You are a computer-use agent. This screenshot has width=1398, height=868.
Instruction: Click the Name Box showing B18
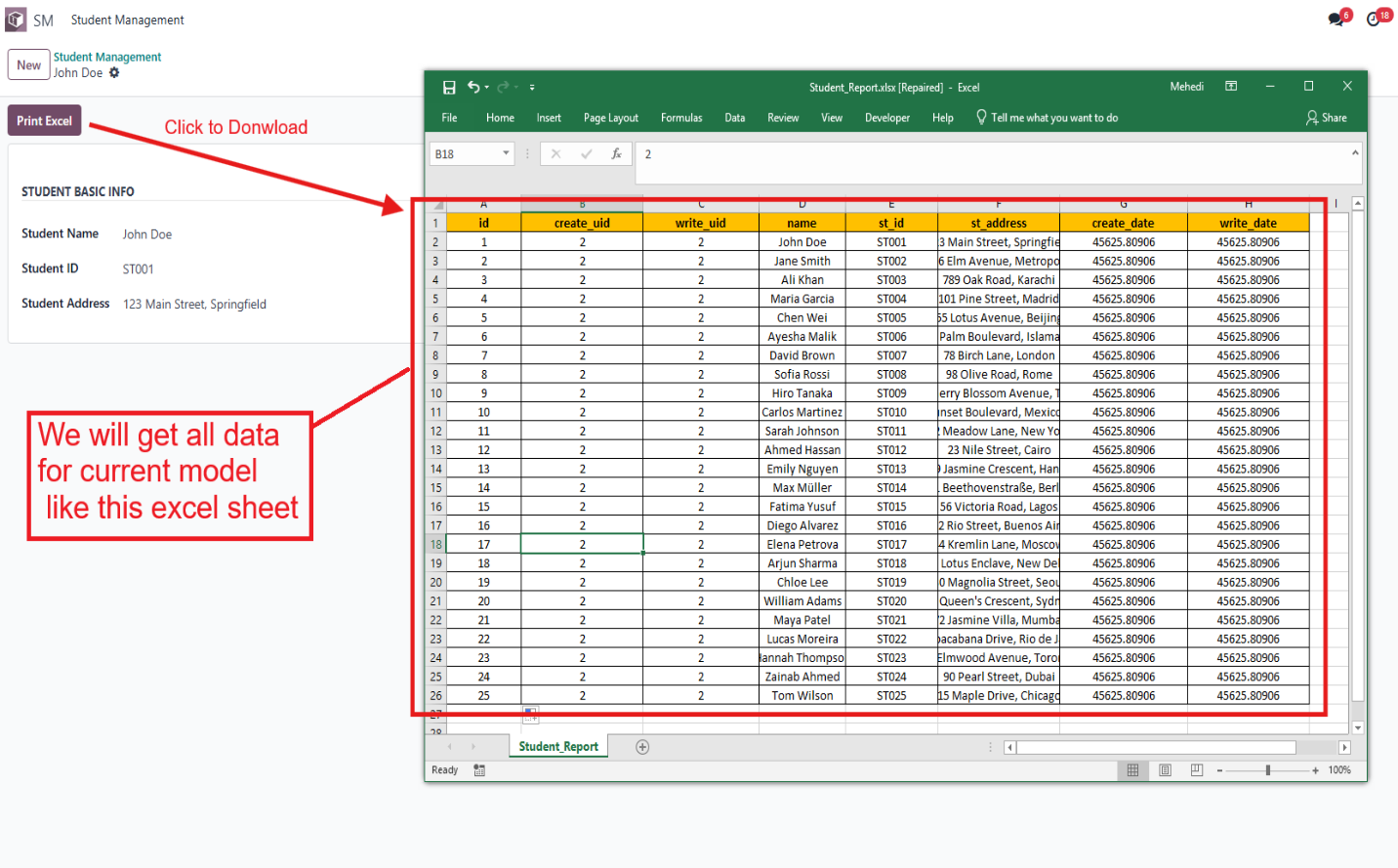tap(465, 153)
